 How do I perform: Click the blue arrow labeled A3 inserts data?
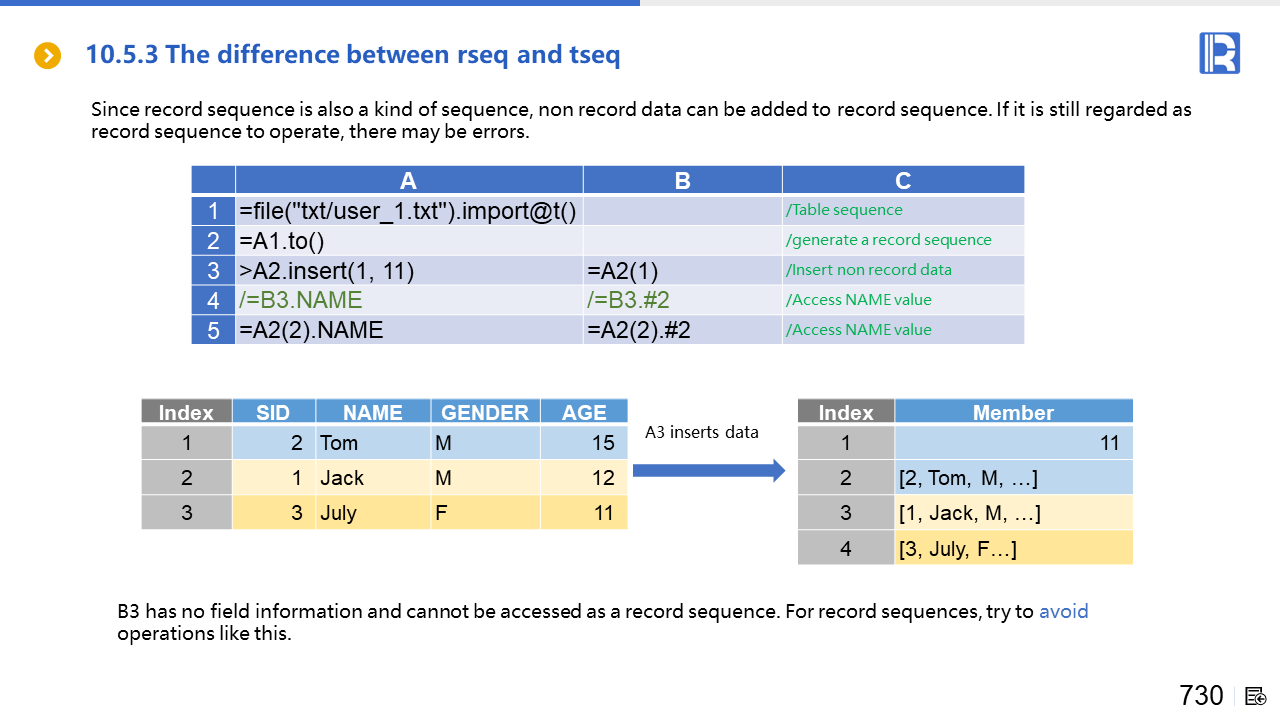click(709, 470)
